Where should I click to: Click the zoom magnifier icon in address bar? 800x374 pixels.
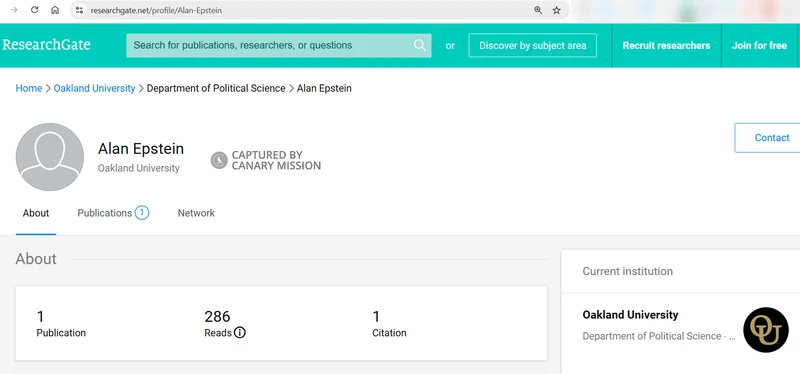[538, 10]
